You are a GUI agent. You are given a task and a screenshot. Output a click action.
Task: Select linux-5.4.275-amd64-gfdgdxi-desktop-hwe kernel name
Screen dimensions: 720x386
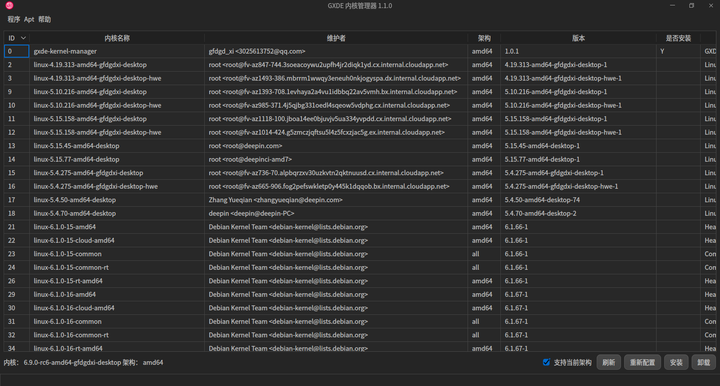coord(96,186)
